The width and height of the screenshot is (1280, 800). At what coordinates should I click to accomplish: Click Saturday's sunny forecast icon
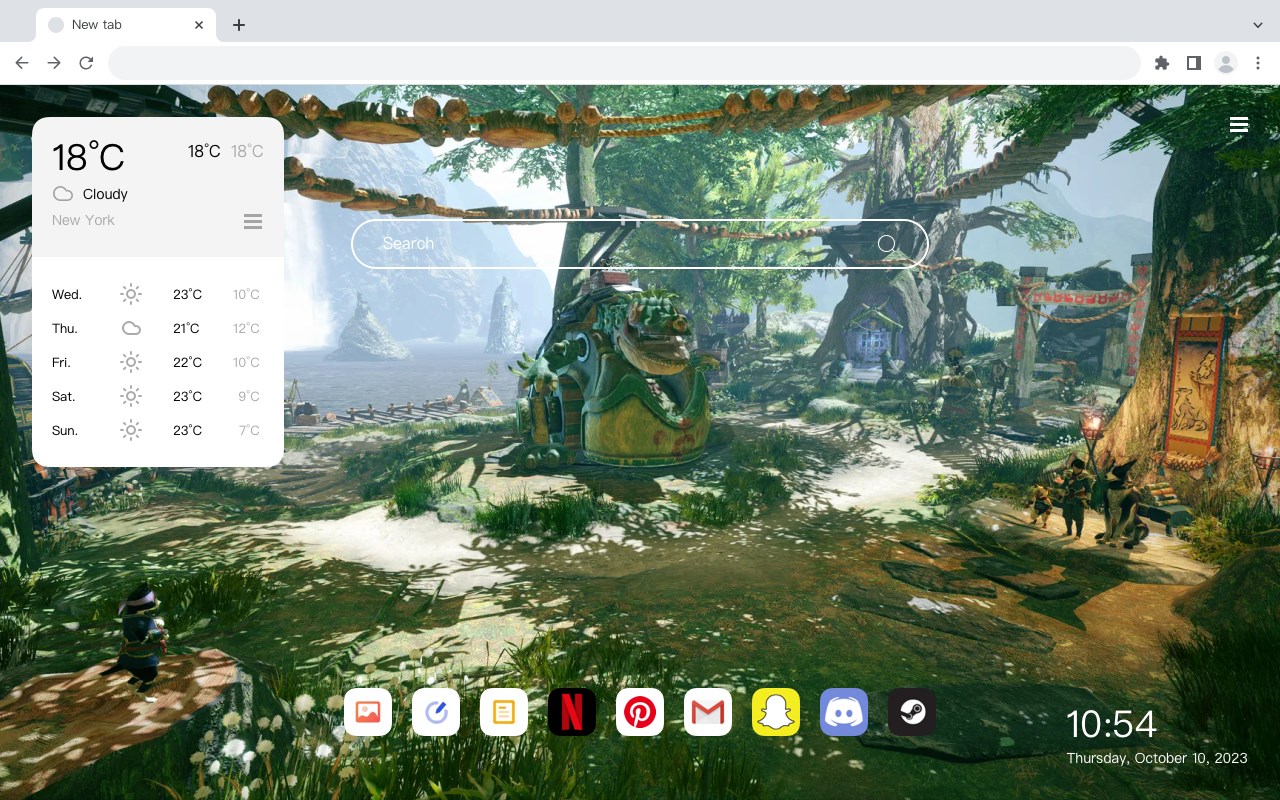[131, 396]
